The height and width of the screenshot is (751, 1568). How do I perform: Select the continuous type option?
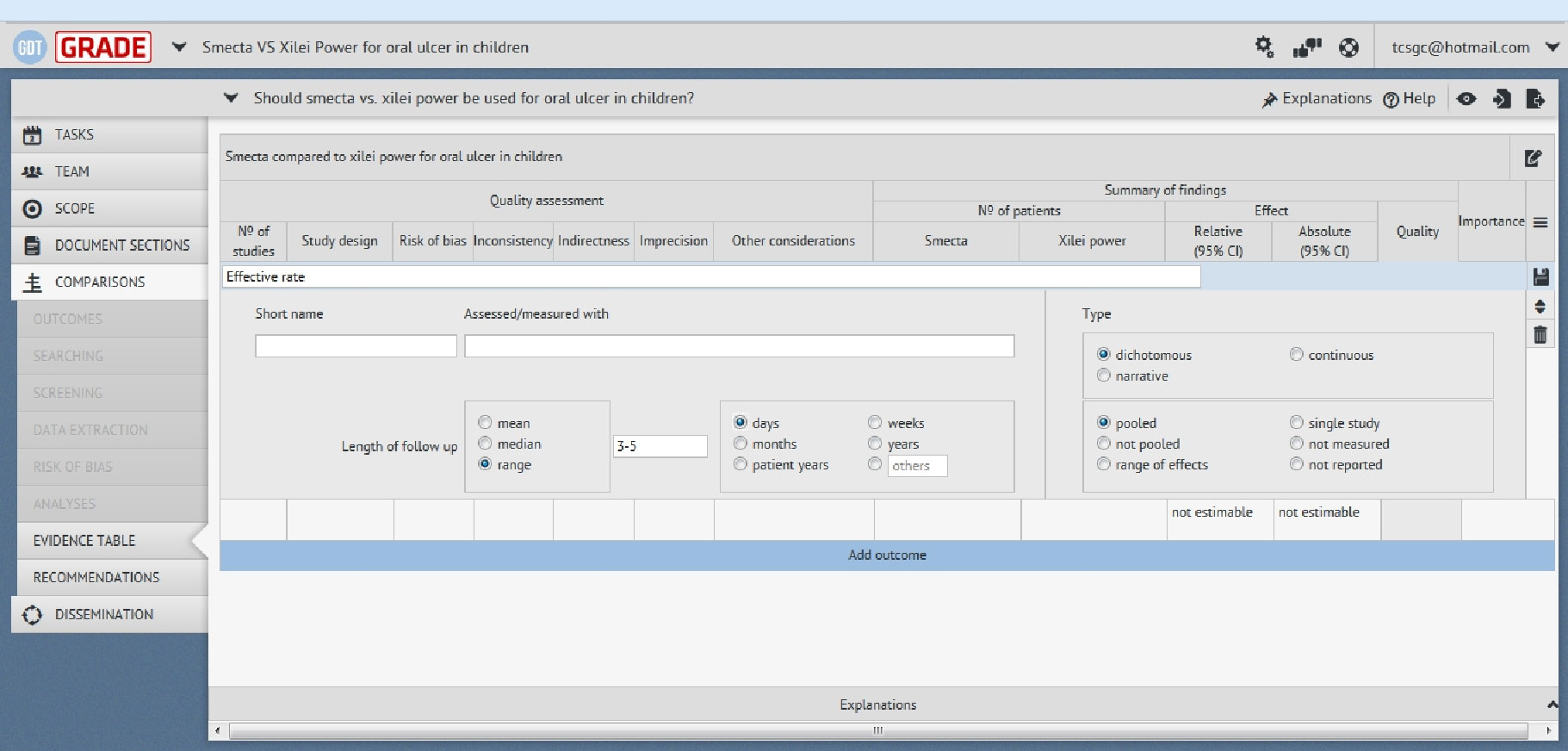1296,354
